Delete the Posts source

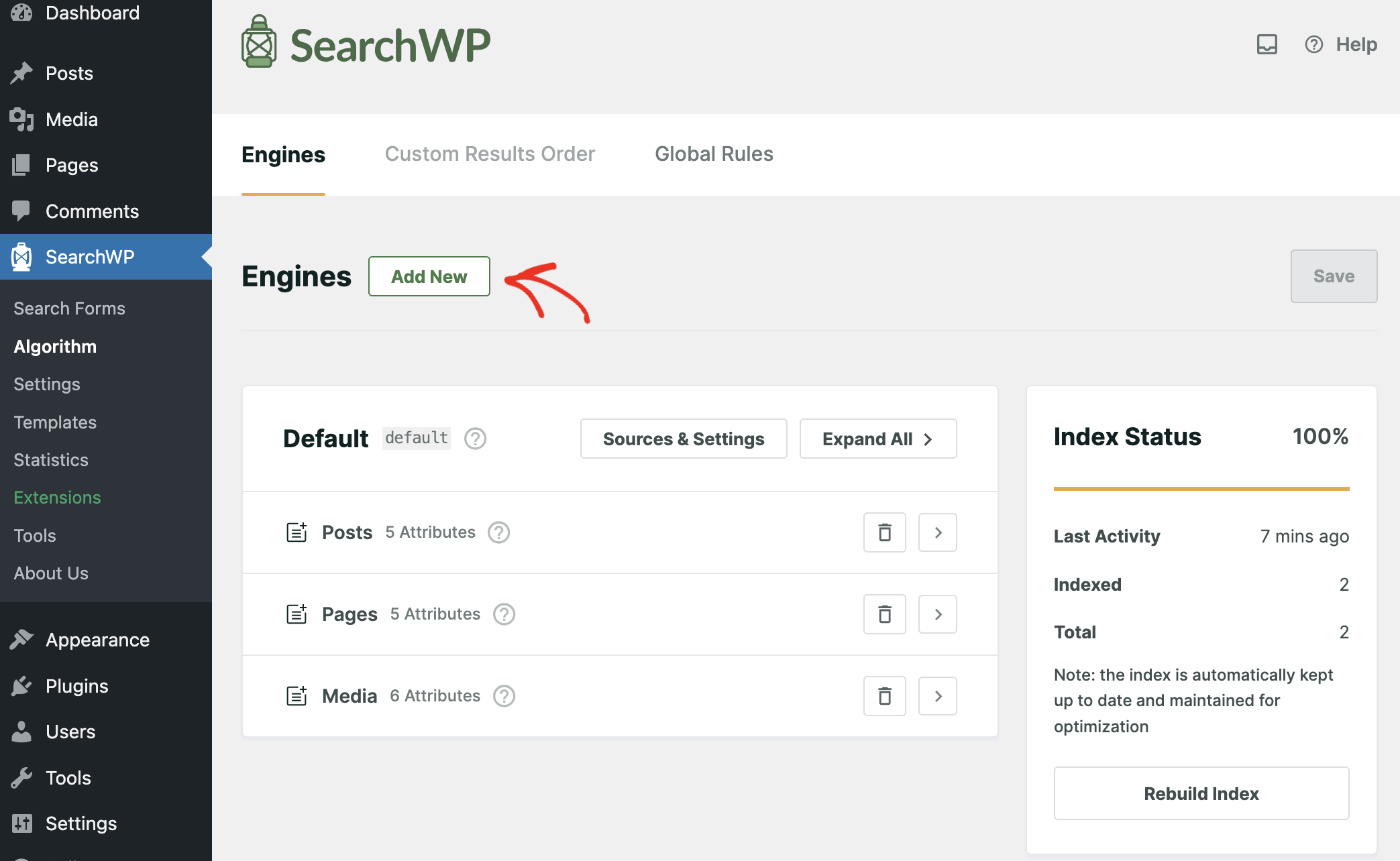[885, 533]
